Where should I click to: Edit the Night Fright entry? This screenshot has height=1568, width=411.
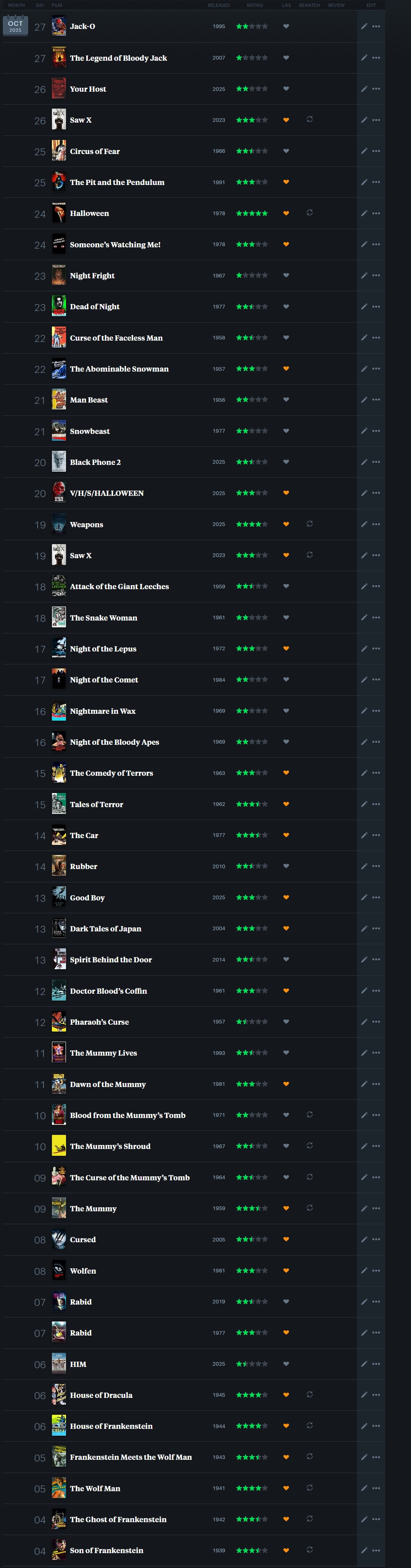[x=364, y=276]
